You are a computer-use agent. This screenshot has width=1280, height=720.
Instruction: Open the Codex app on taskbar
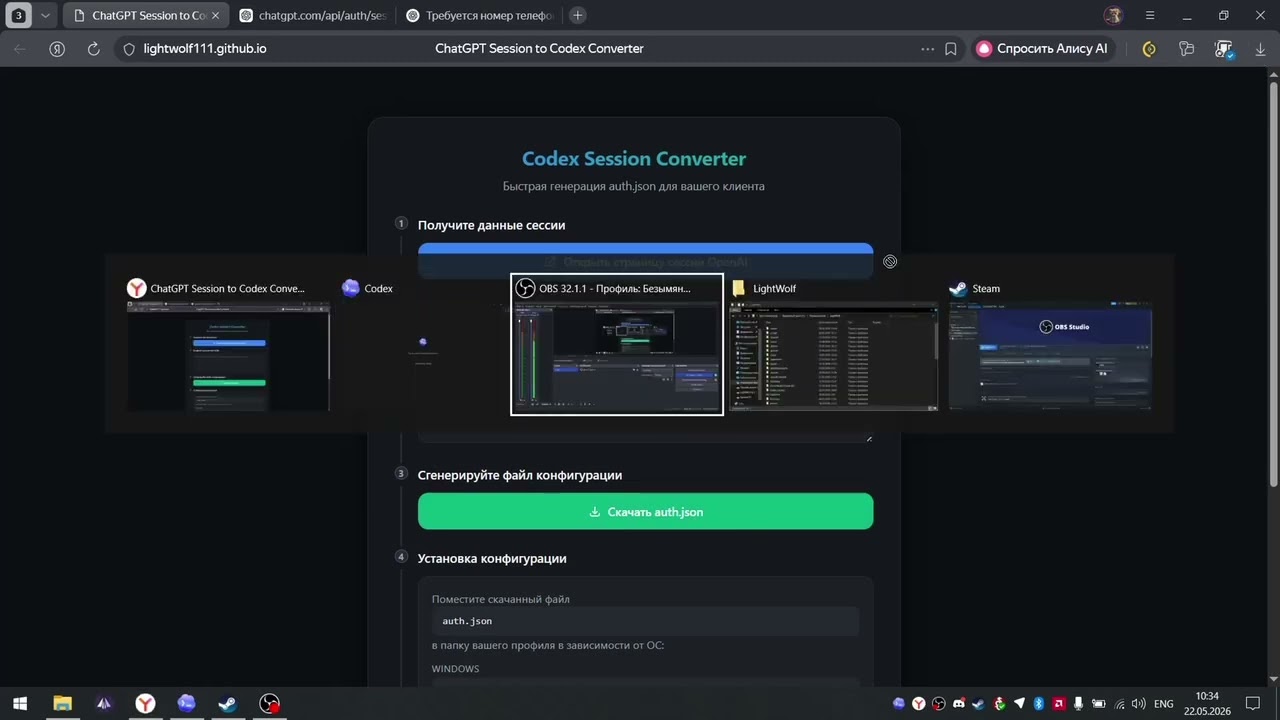point(187,704)
